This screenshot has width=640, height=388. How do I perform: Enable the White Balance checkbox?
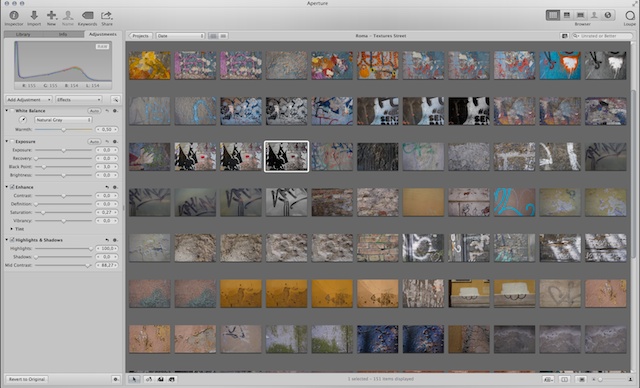click(x=12, y=111)
